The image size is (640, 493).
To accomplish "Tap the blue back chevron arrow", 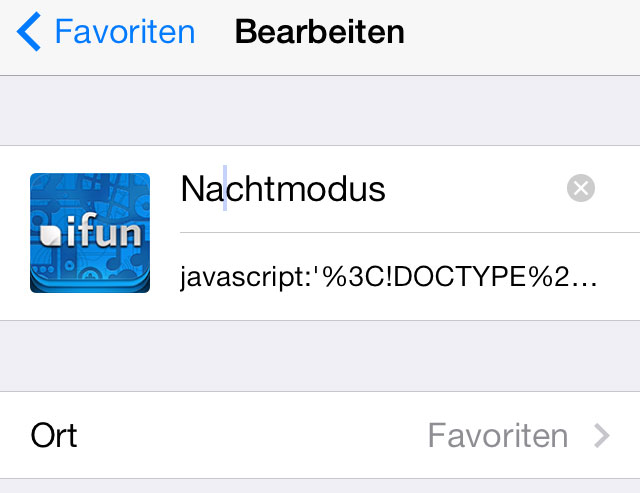I will click(x=29, y=31).
